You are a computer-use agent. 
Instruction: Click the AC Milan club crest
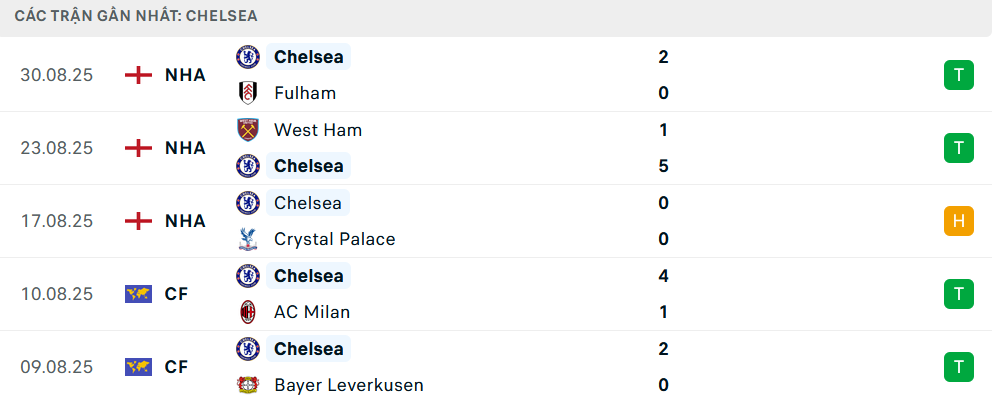pos(247,312)
